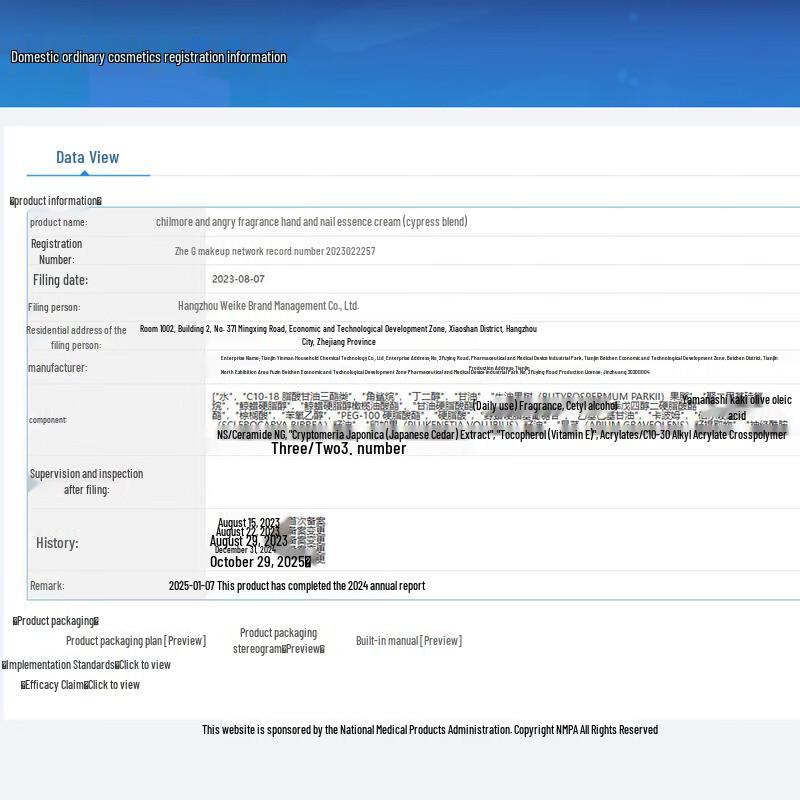800x800 pixels.
Task: Click the page title in blue banner
Action: click(x=148, y=57)
